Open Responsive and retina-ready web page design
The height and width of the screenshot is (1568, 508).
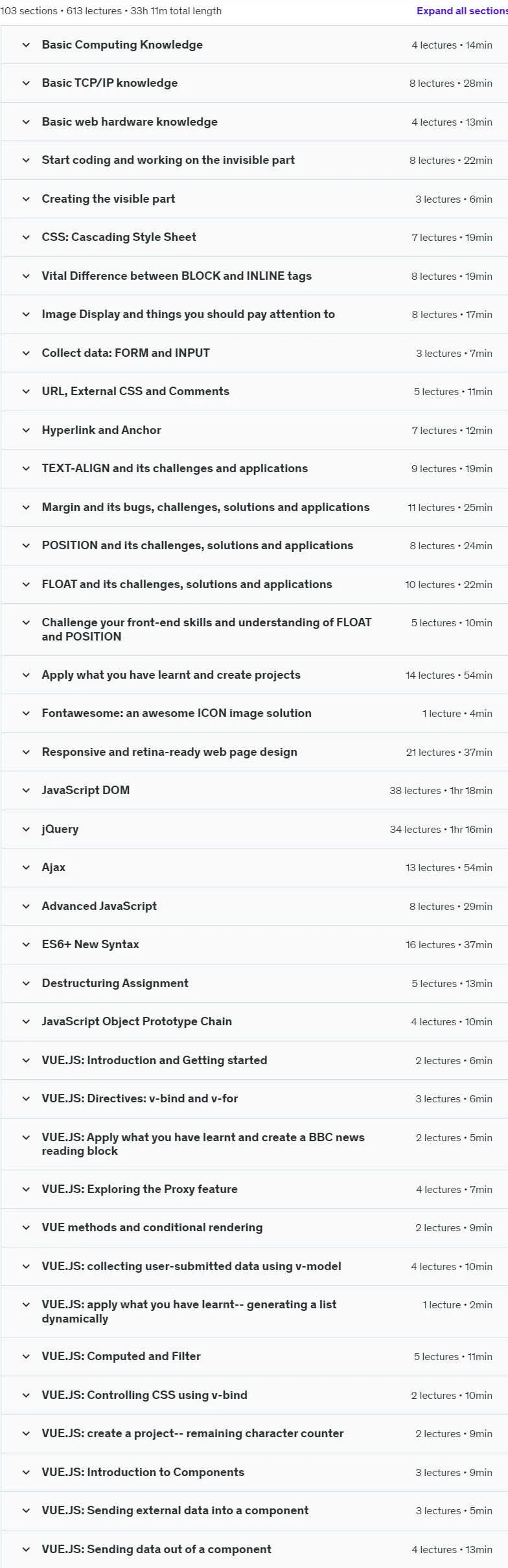tap(170, 752)
